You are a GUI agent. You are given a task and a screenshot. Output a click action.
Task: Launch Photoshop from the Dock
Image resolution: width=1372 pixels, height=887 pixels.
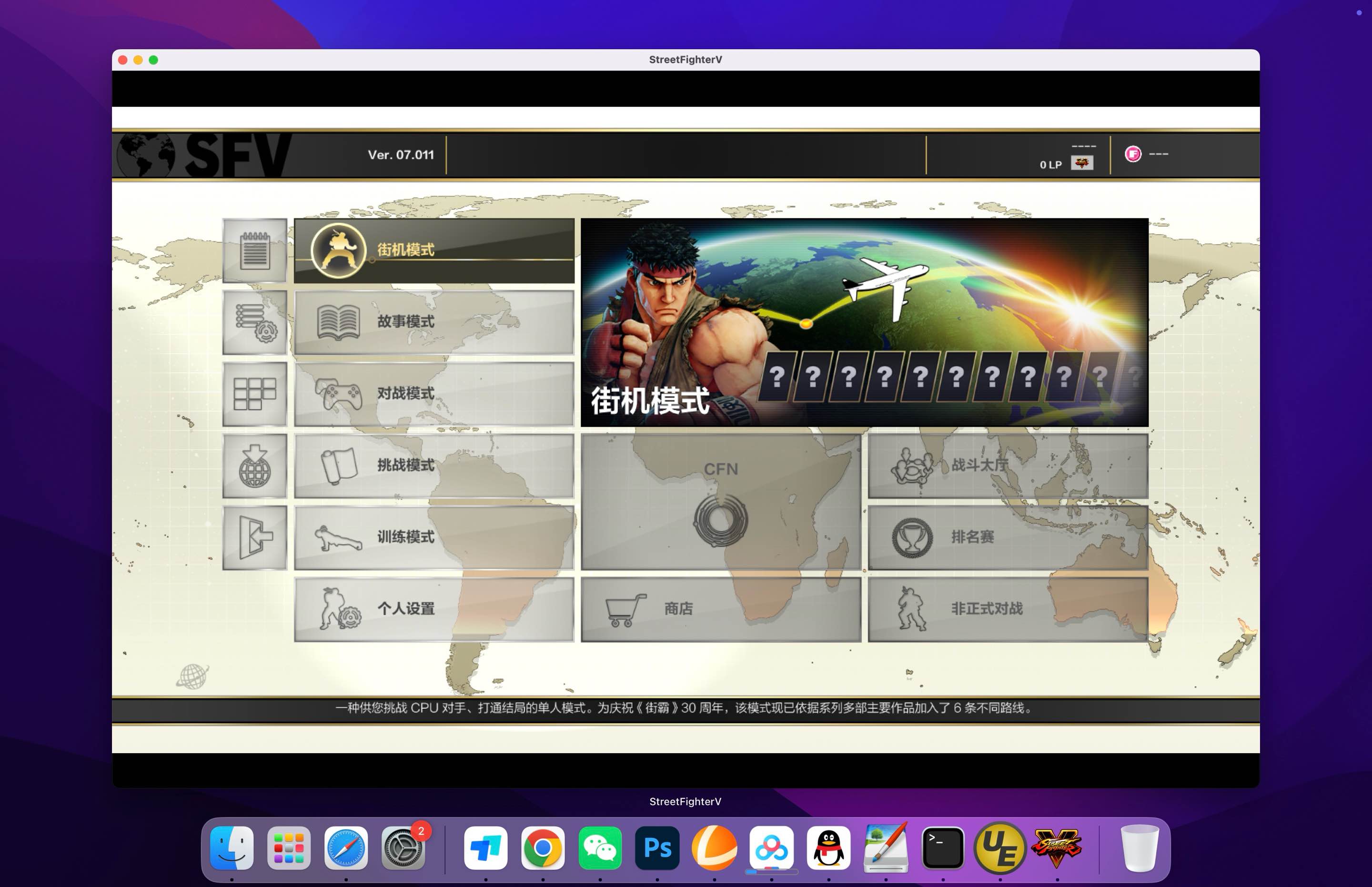pos(657,848)
